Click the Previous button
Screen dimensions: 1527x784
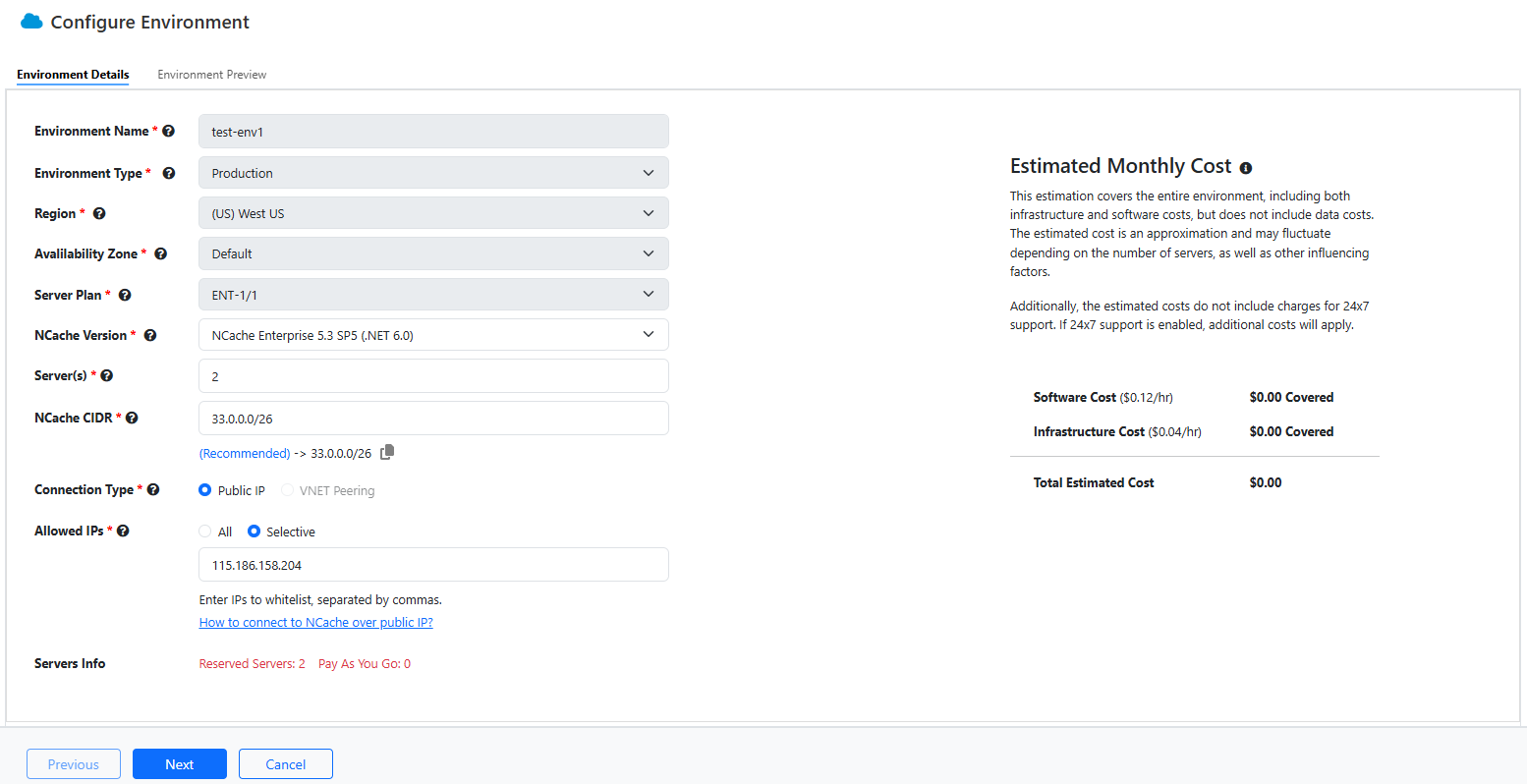point(74,764)
